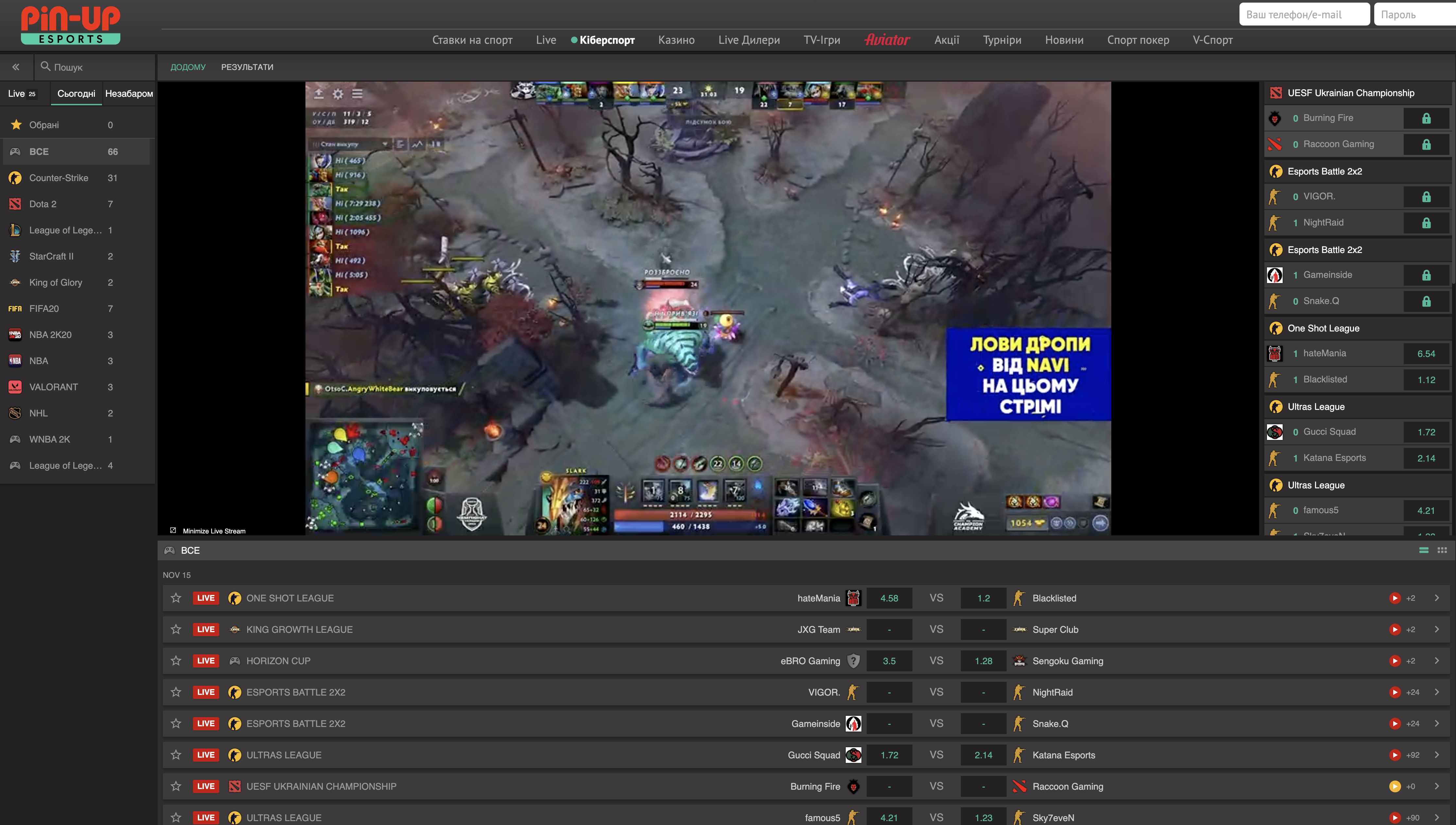Screen dimensions: 1456x825
Task: Expand VIGOR. vs NightRaid match arrow
Action: 1437,692
